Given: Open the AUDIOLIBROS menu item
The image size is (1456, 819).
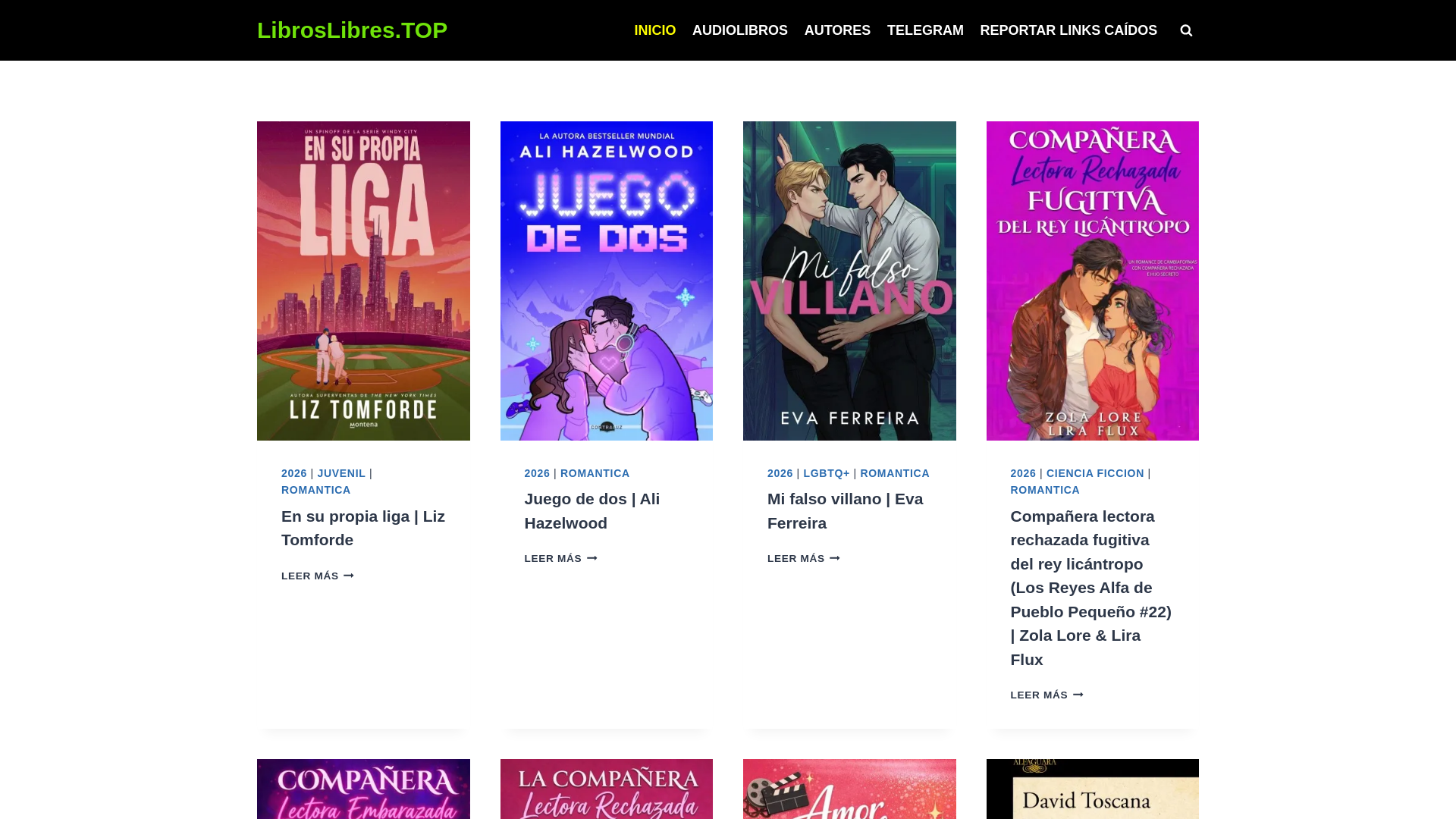Looking at the screenshot, I should pyautogui.click(x=739, y=30).
